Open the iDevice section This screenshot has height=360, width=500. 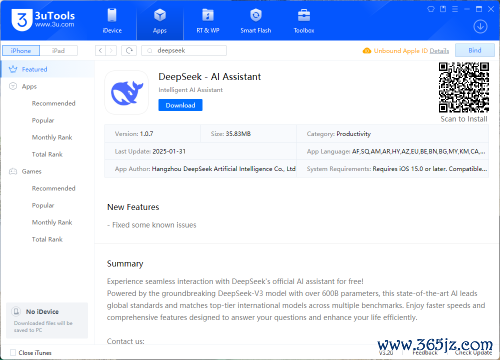pos(112,21)
